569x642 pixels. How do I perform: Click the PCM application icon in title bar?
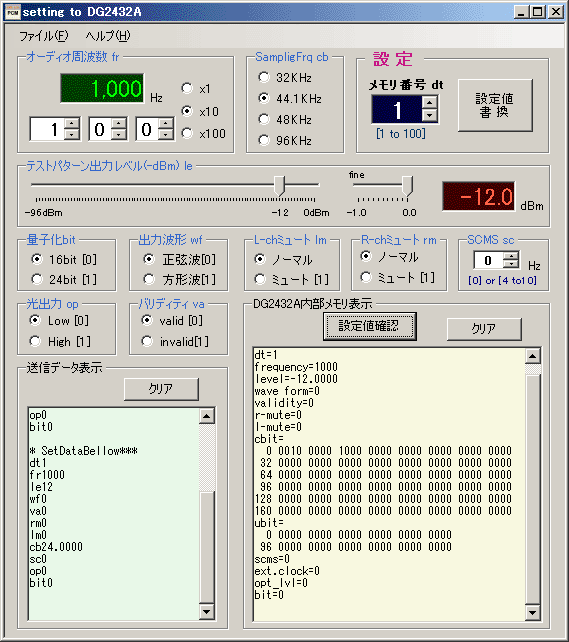pos(13,12)
